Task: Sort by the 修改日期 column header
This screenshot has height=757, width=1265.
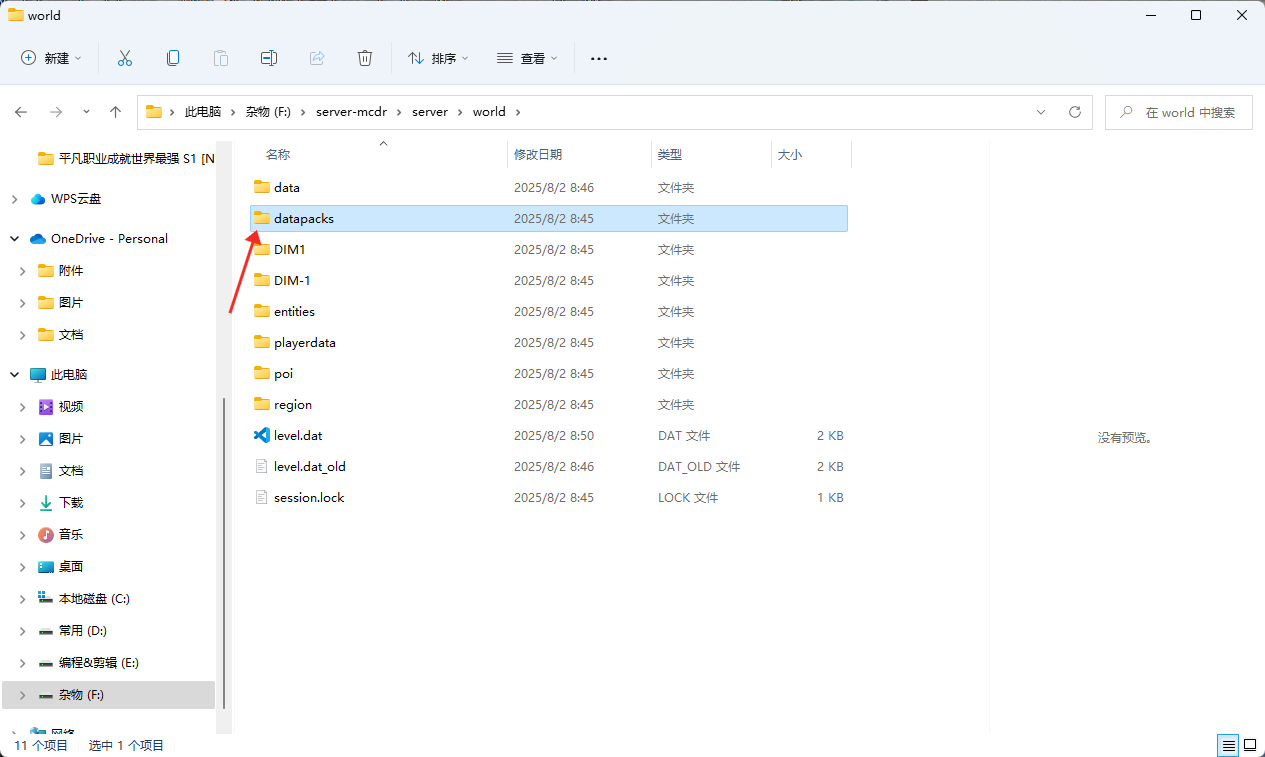Action: (x=538, y=155)
